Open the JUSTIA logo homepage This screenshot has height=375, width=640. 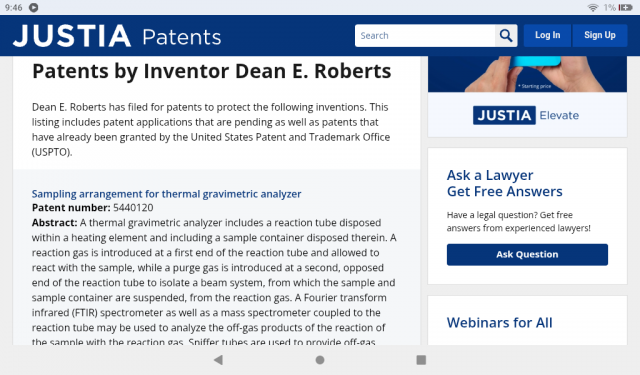click(x=72, y=36)
